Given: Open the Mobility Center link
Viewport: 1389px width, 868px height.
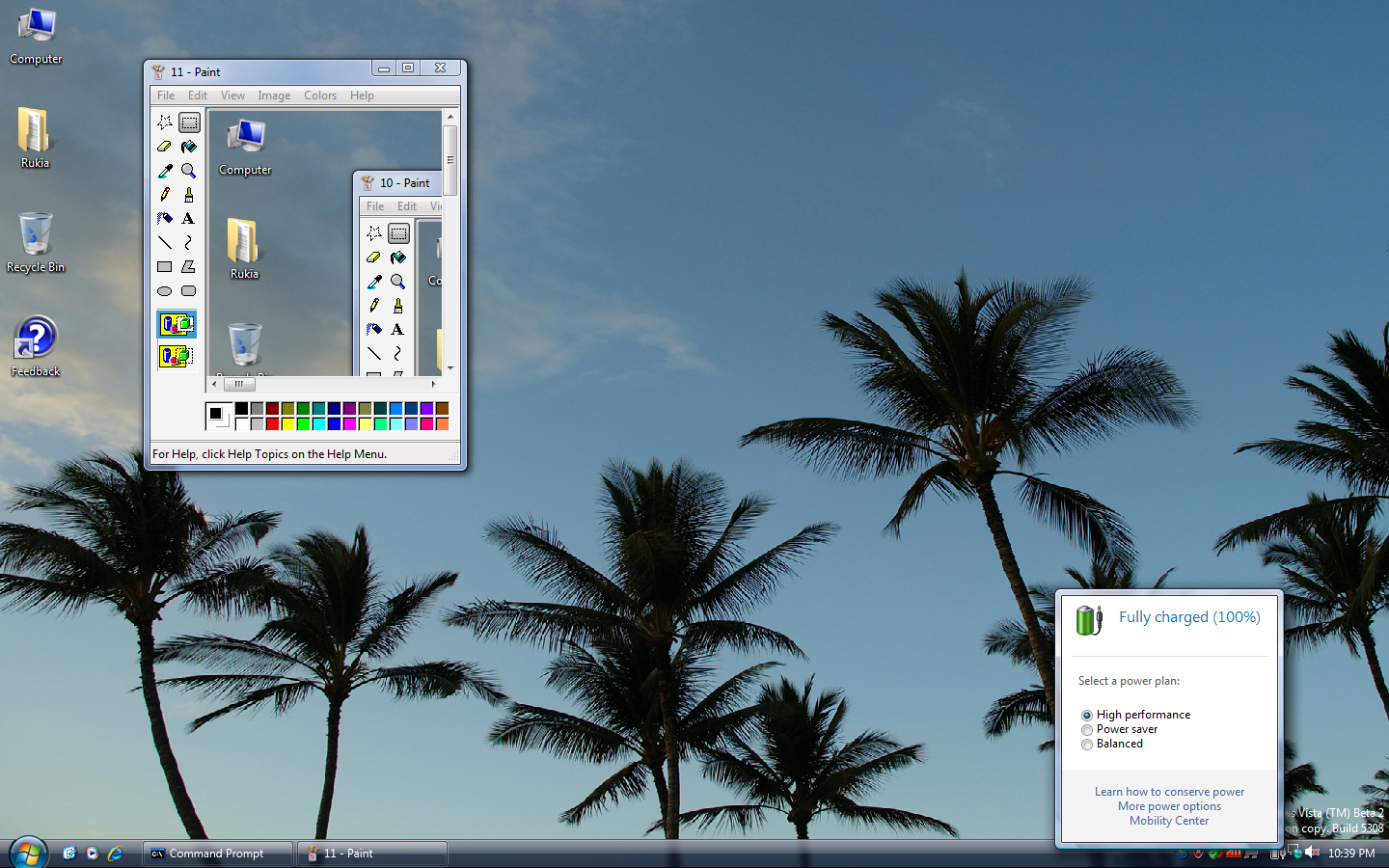Looking at the screenshot, I should point(1169,821).
